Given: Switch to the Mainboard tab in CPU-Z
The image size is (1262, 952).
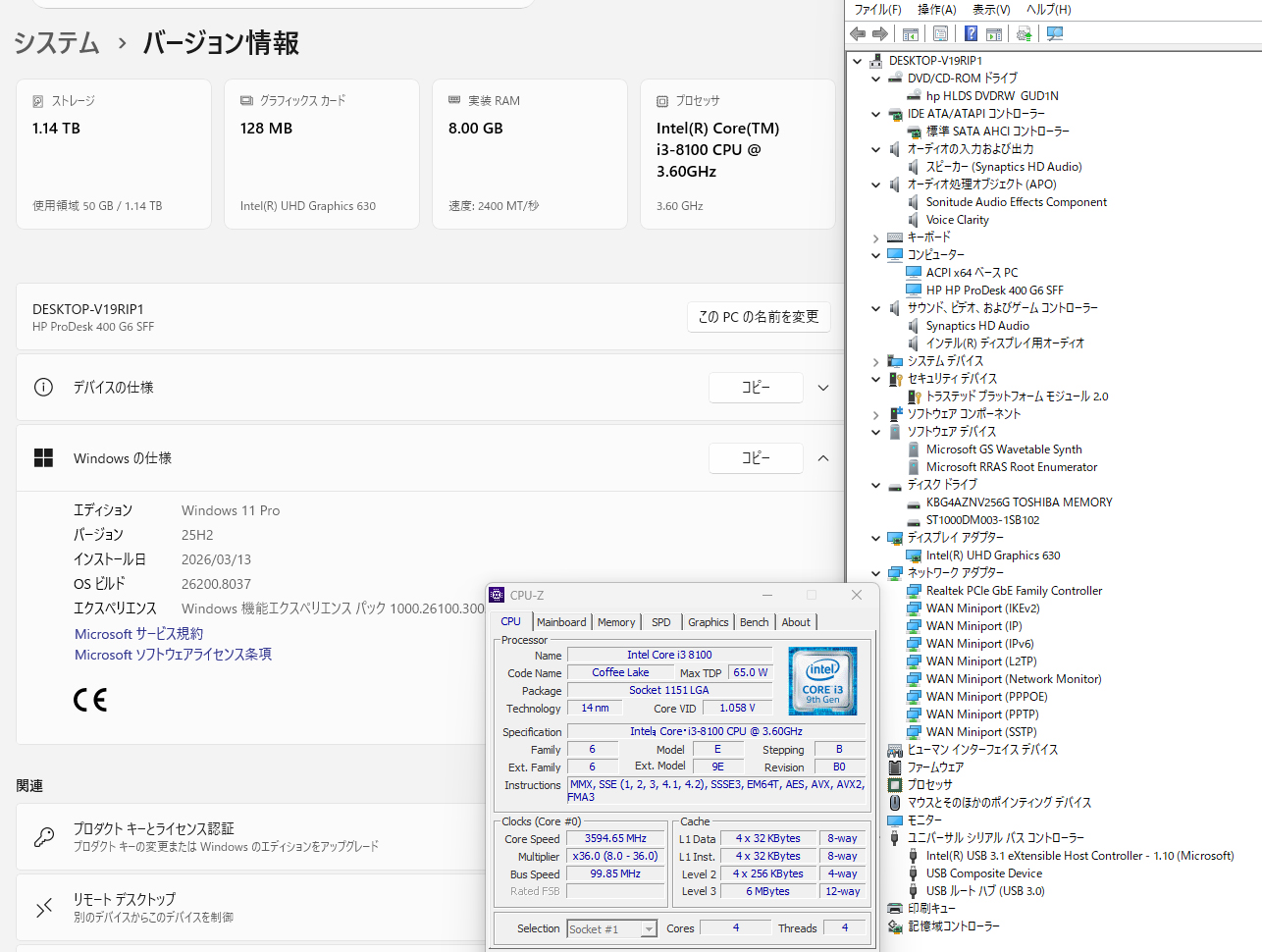Looking at the screenshot, I should click(x=561, y=622).
